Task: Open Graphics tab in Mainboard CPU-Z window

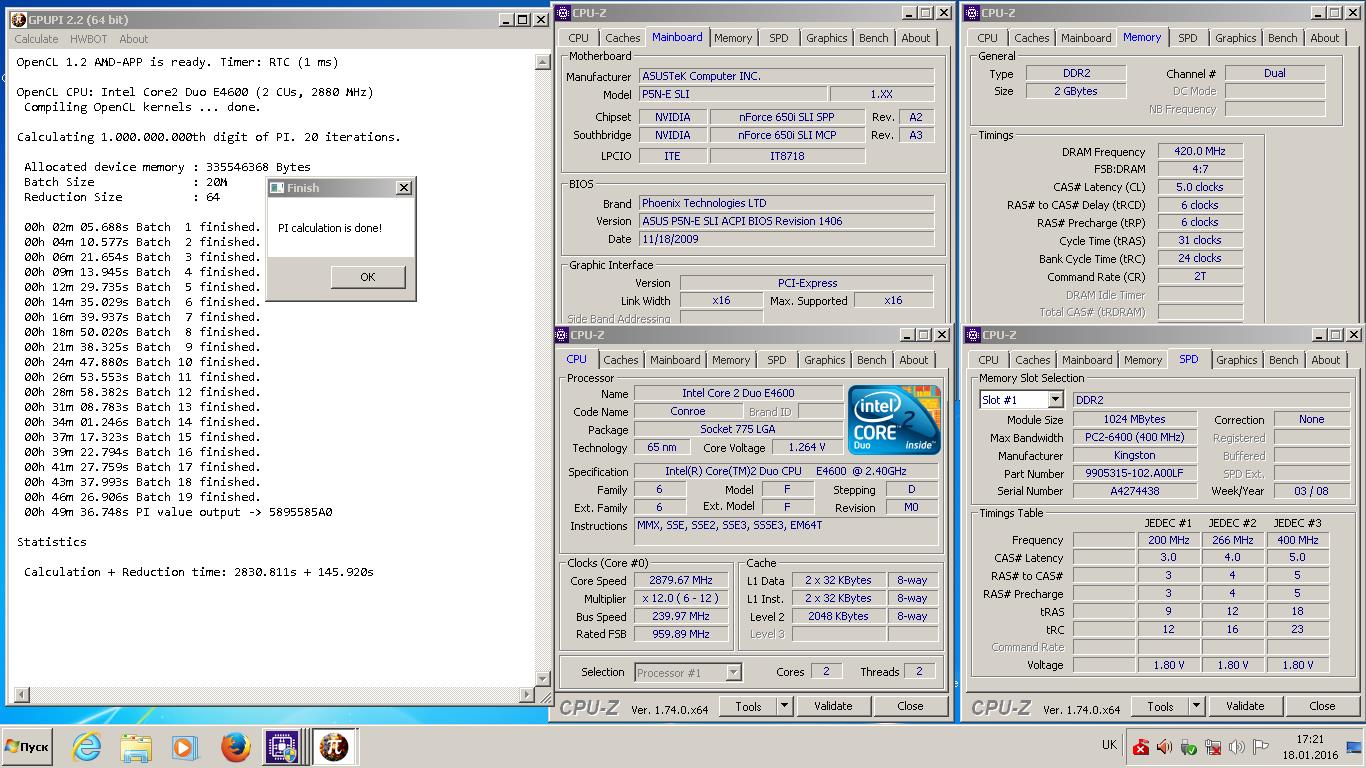Action: click(x=826, y=38)
